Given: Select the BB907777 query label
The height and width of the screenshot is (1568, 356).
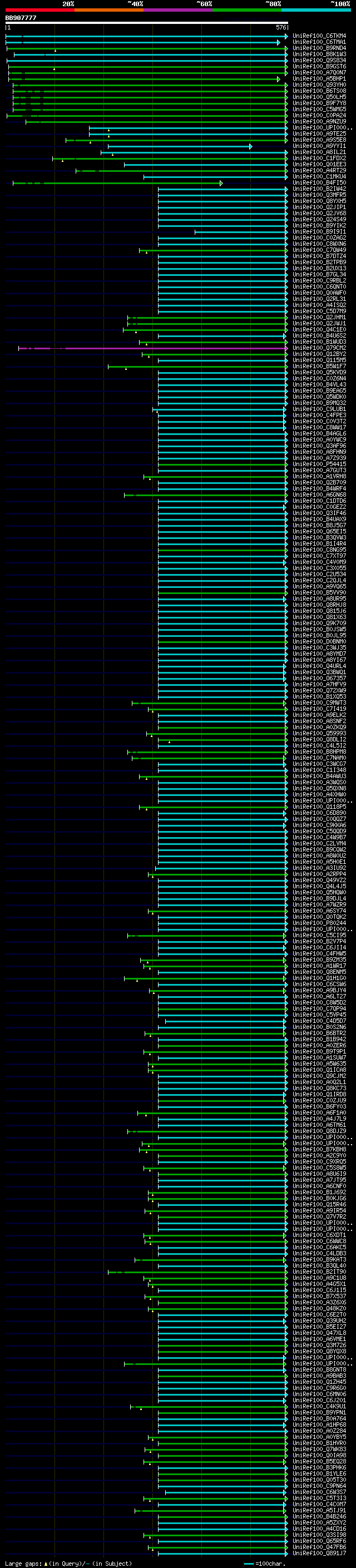Looking at the screenshot, I should coord(21,18).
